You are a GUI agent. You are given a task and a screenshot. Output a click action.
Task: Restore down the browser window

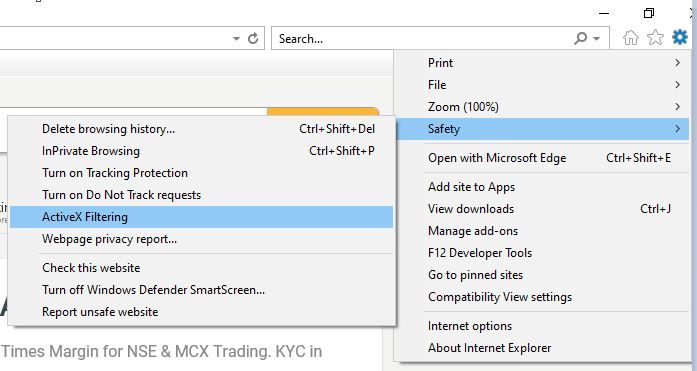point(649,13)
